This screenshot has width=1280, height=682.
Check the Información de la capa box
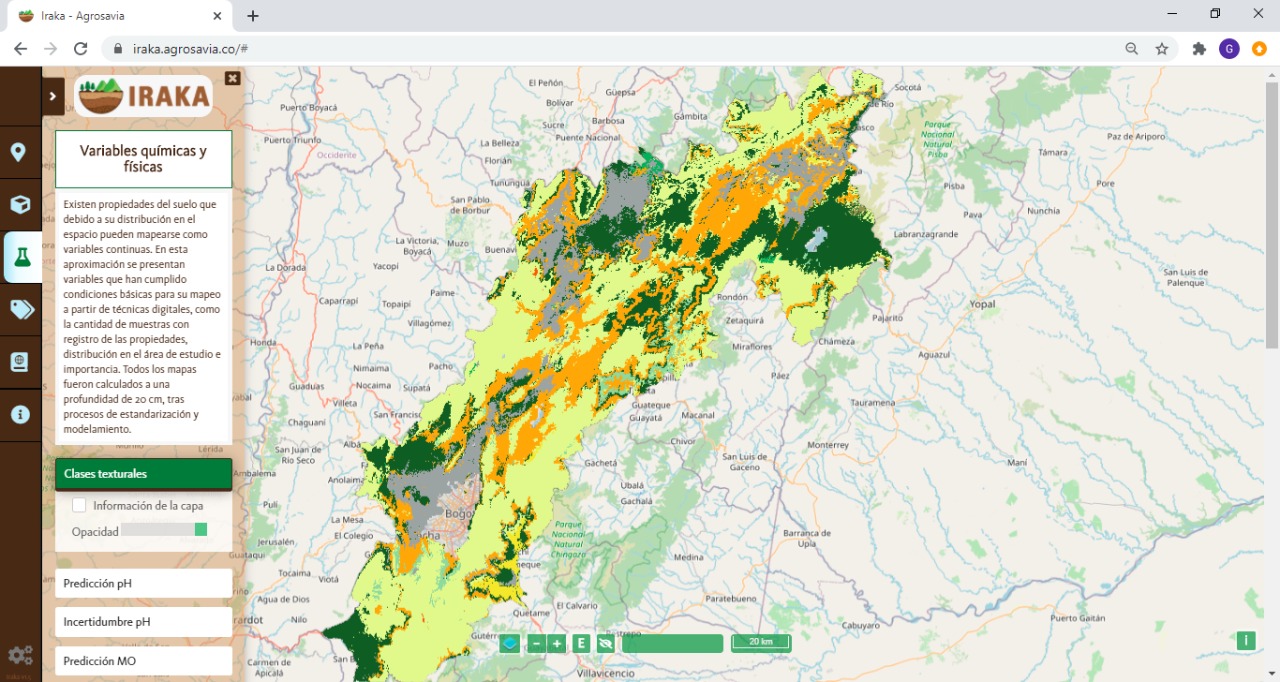pos(79,505)
